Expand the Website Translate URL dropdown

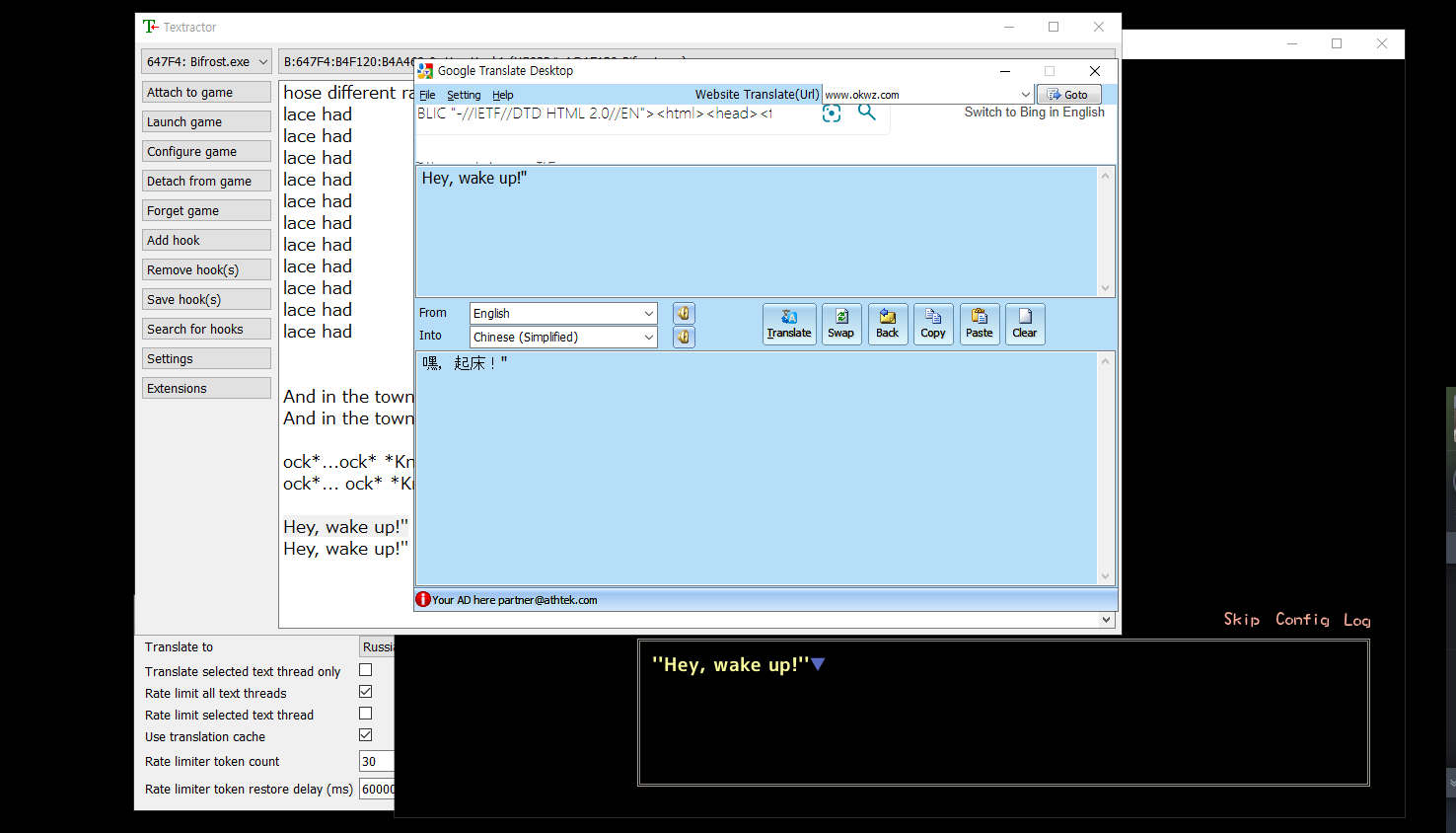click(1026, 95)
